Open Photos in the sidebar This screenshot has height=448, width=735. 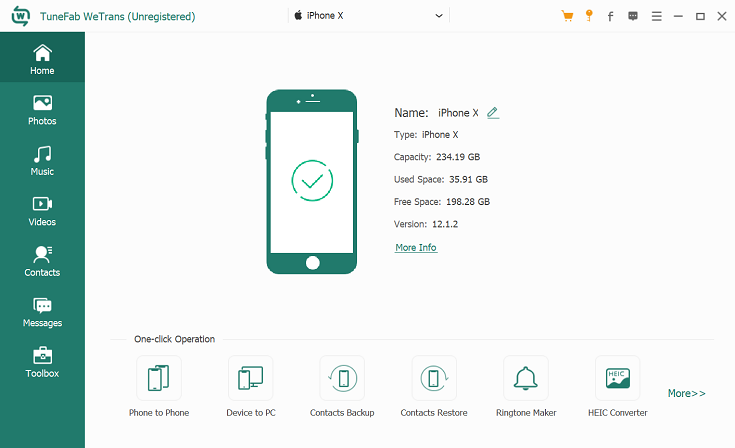coord(42,110)
